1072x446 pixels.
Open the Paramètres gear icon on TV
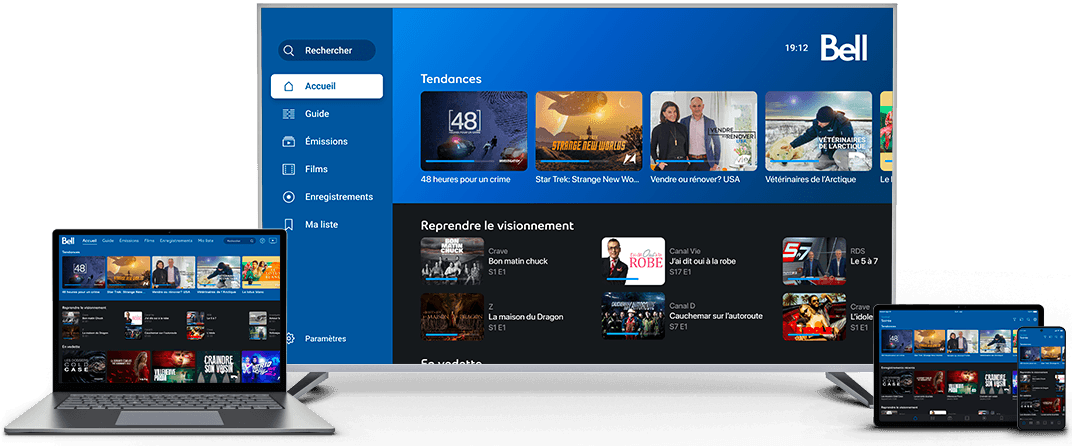click(290, 339)
